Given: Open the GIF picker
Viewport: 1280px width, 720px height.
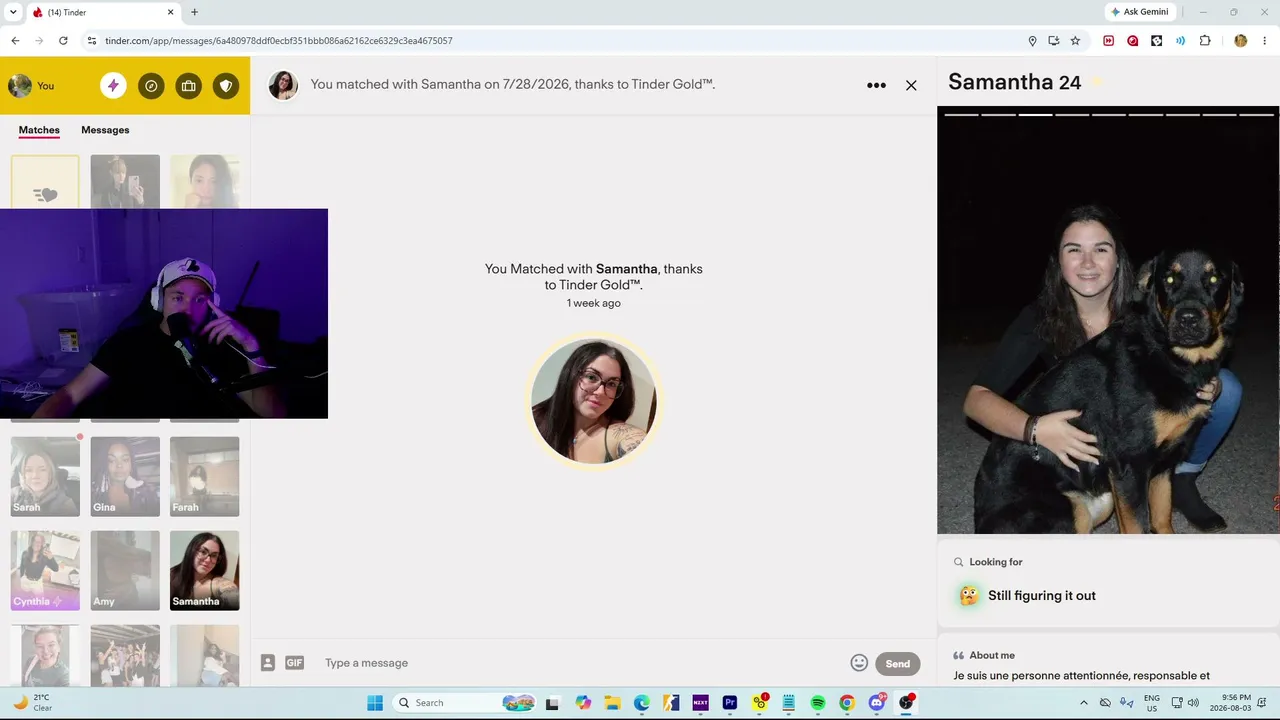Looking at the screenshot, I should pos(294,662).
